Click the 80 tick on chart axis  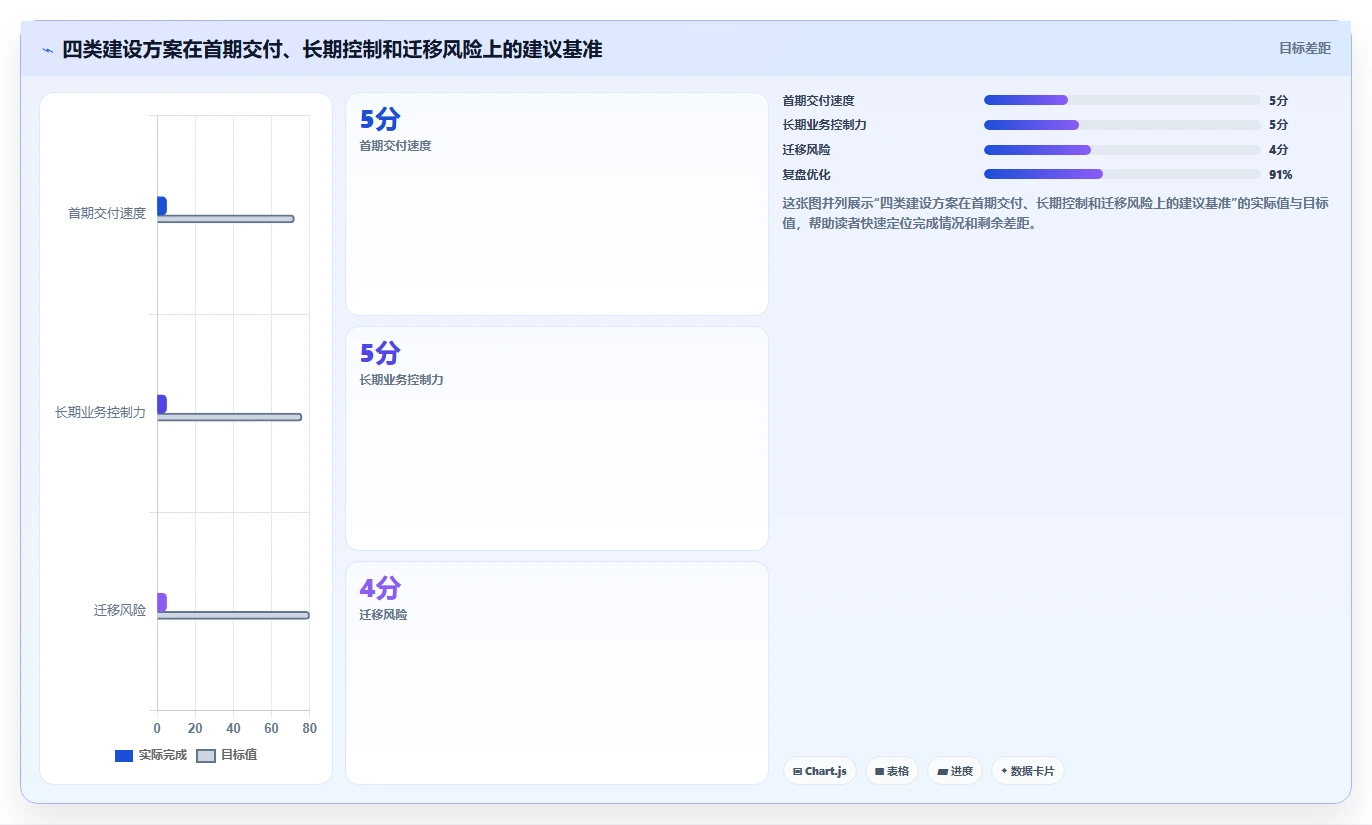tap(309, 728)
